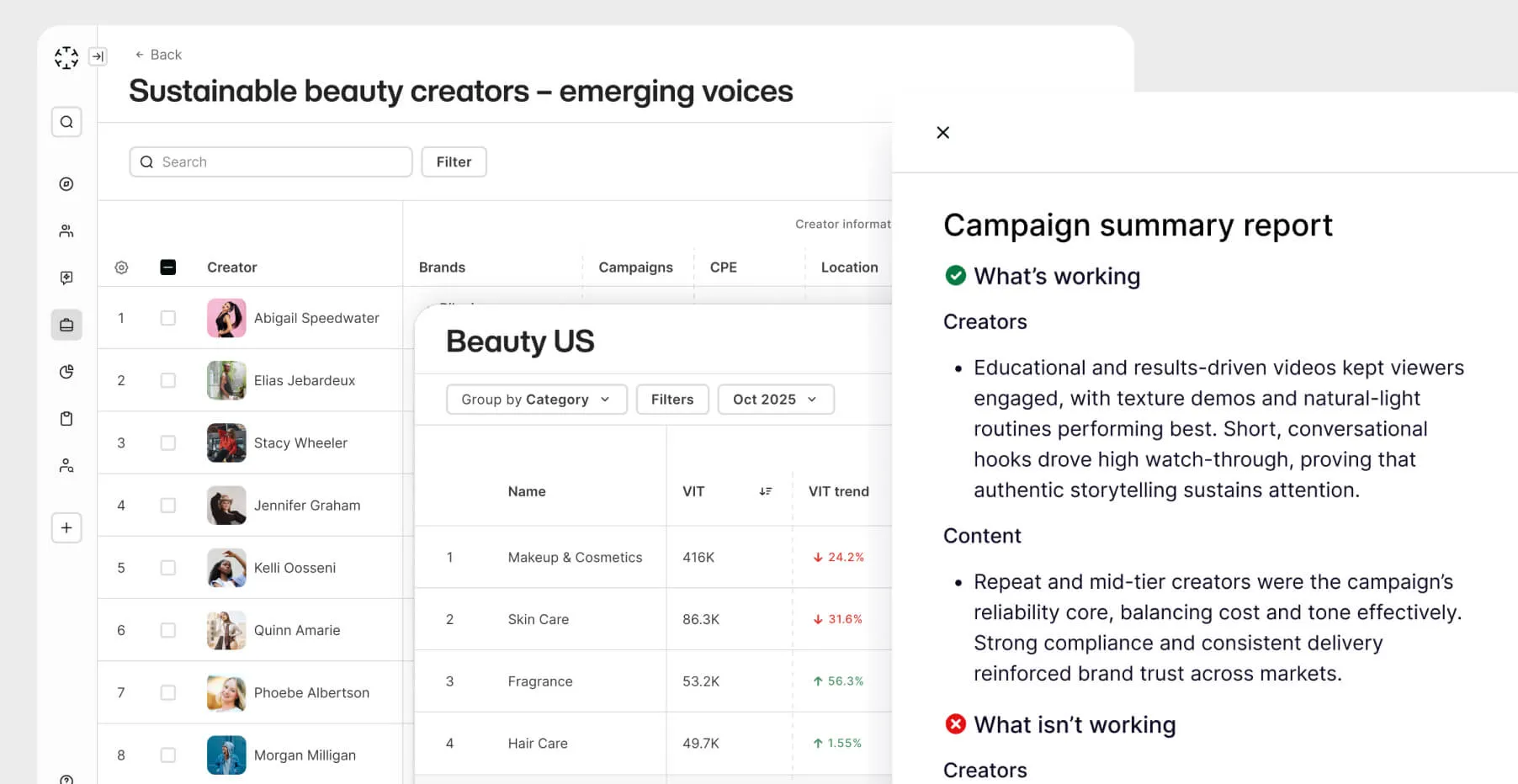Focus the Search input field

pyautogui.click(x=271, y=162)
